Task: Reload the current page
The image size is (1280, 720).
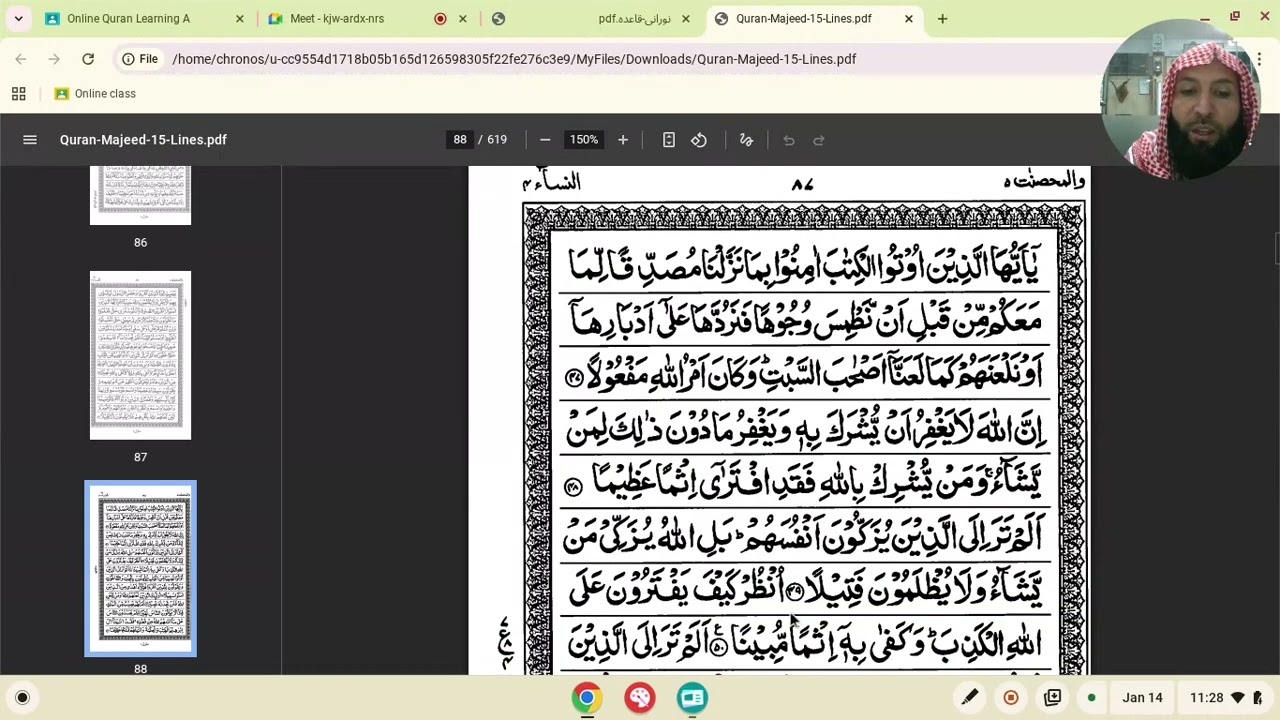Action: tap(88, 59)
